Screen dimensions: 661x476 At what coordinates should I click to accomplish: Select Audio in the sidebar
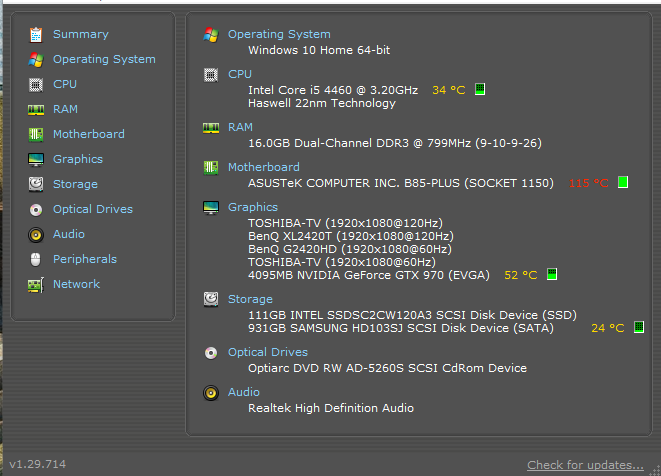69,234
